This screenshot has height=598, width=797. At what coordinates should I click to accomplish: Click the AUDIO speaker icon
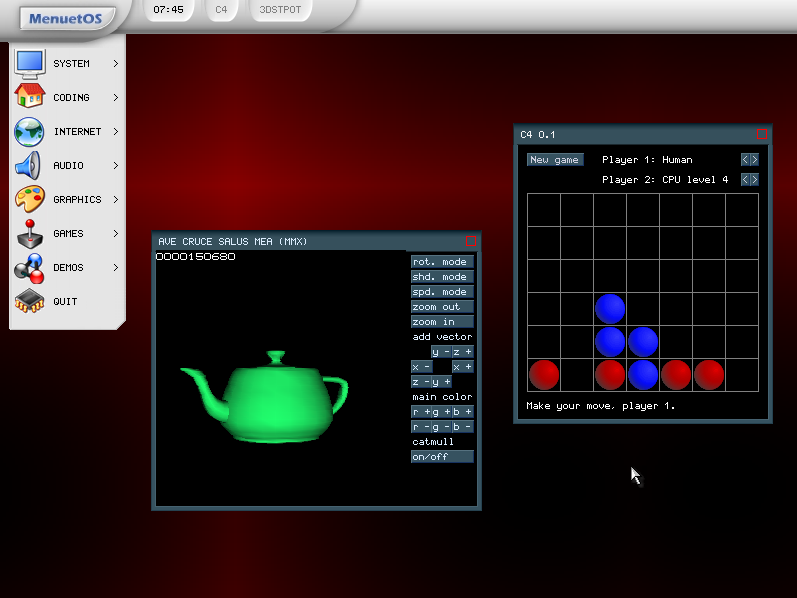[28, 165]
